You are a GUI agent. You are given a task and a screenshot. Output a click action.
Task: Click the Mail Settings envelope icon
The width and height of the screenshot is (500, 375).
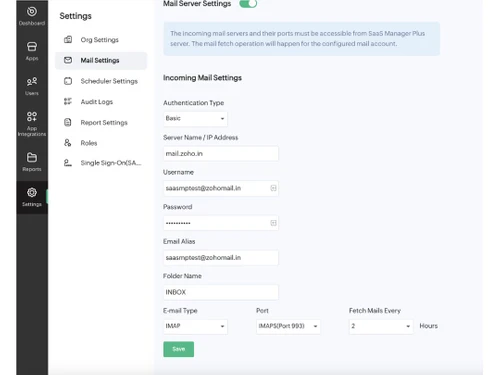click(x=68, y=60)
